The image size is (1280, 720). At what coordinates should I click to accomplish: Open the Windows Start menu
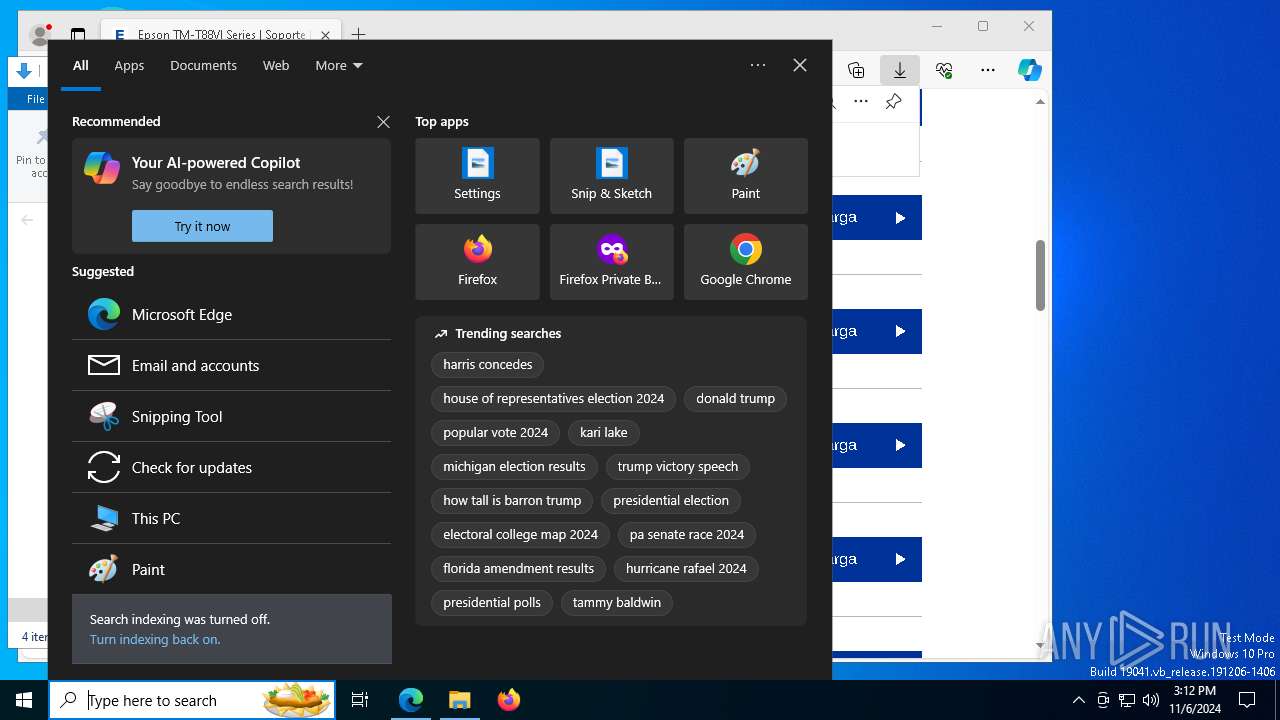coord(24,700)
